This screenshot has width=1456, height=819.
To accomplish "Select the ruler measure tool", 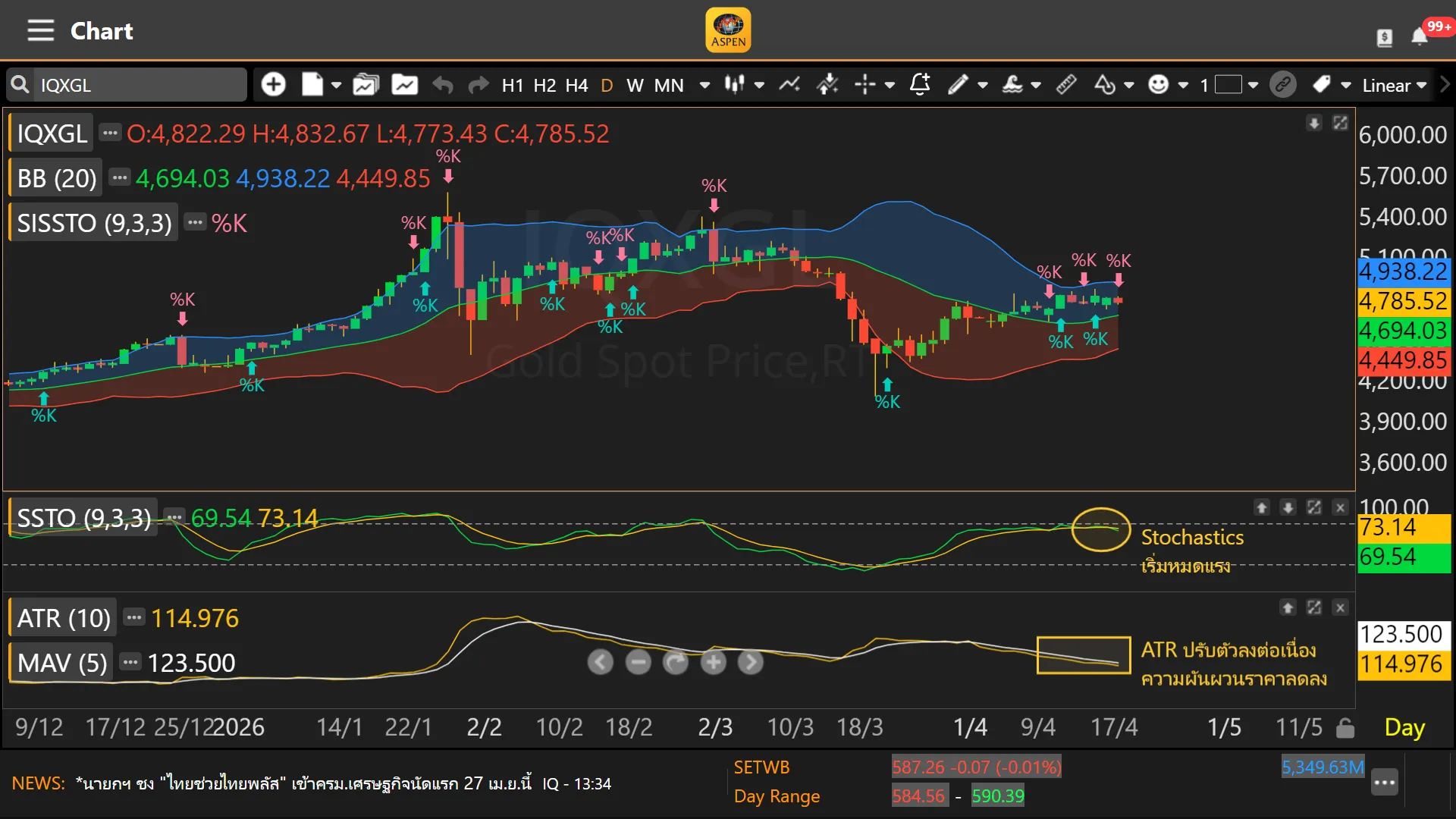I will click(x=1066, y=84).
